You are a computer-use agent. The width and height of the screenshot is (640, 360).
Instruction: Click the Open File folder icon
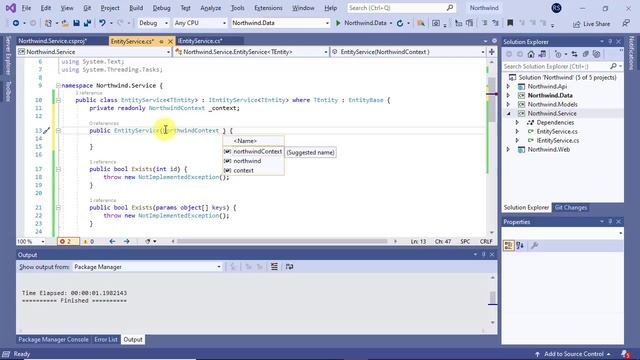(65, 23)
